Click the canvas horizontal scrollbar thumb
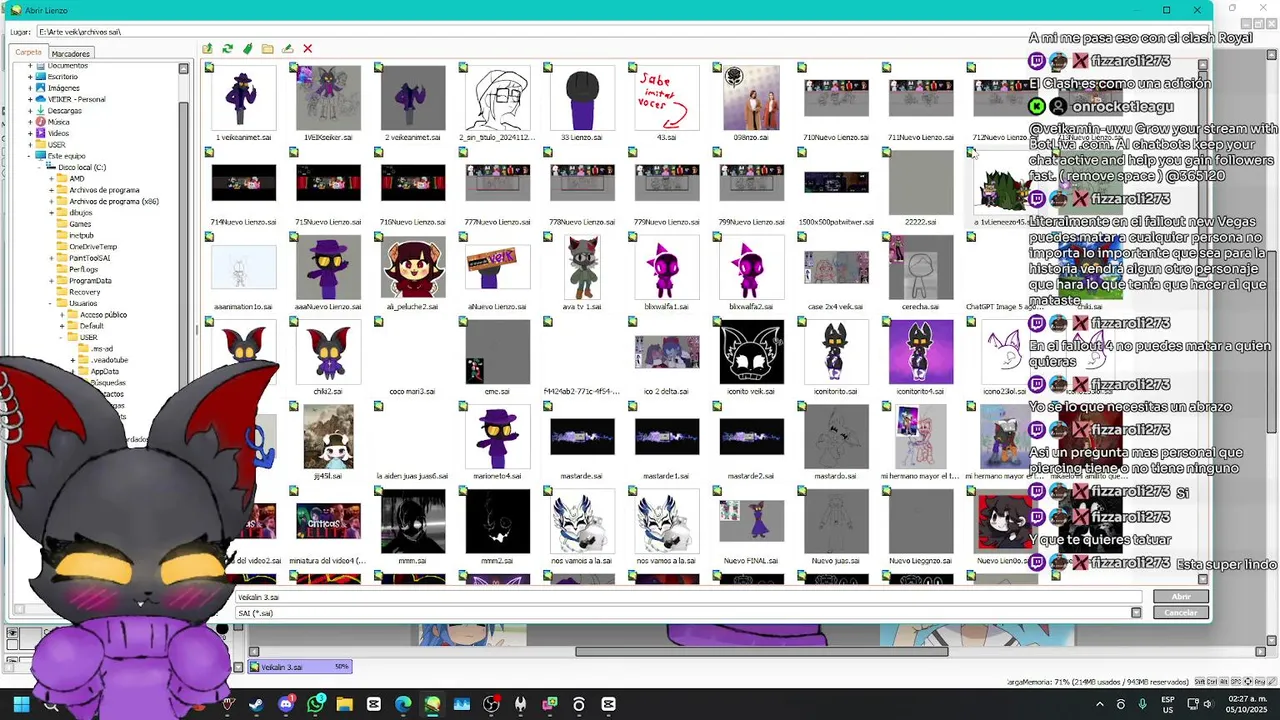 (762, 652)
